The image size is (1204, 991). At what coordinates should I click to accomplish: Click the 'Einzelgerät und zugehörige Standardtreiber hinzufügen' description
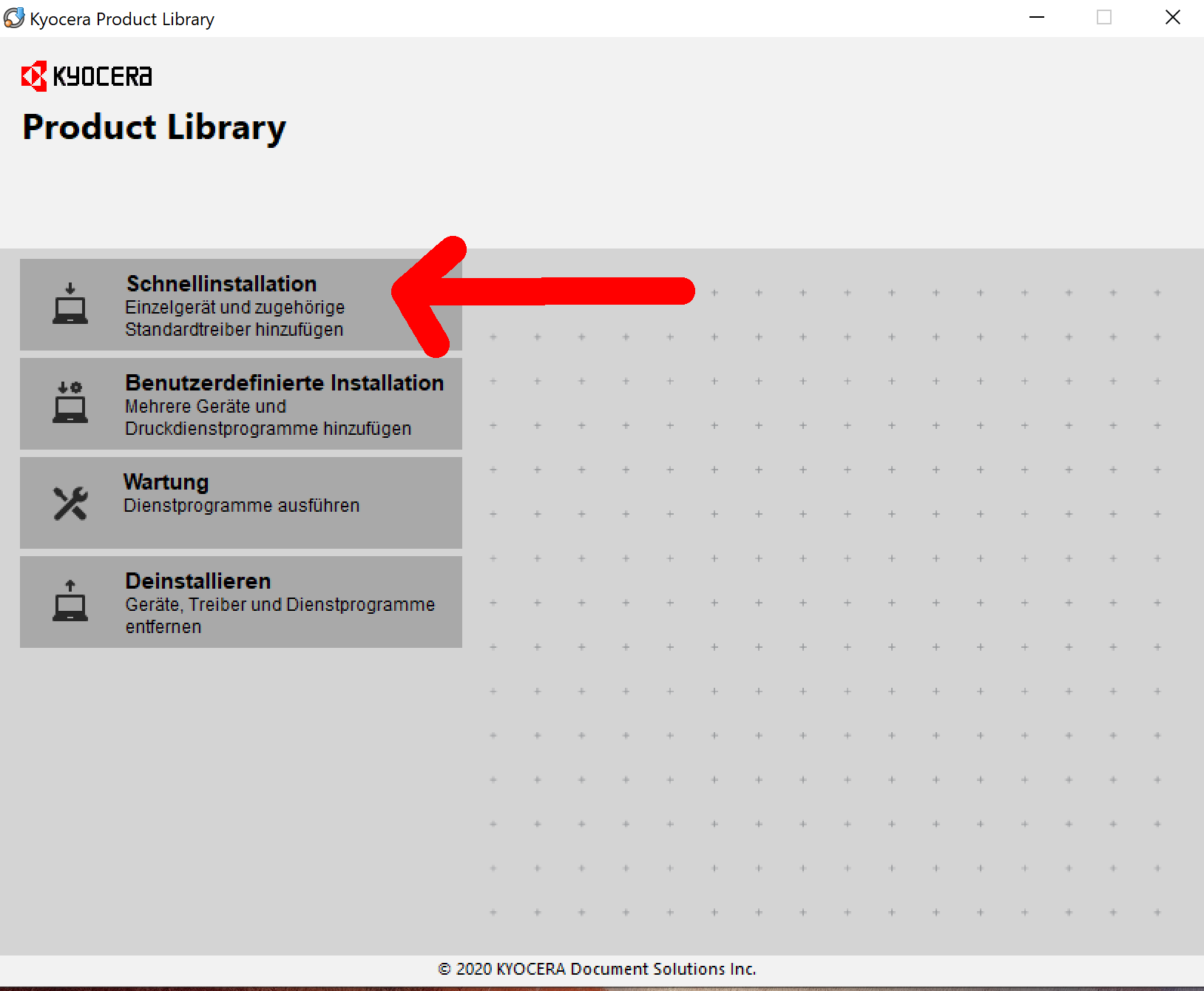tap(234, 319)
